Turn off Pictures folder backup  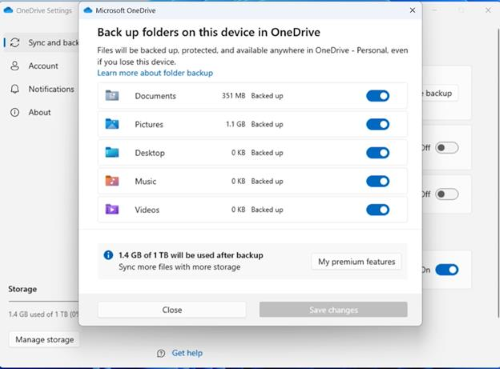[378, 124]
